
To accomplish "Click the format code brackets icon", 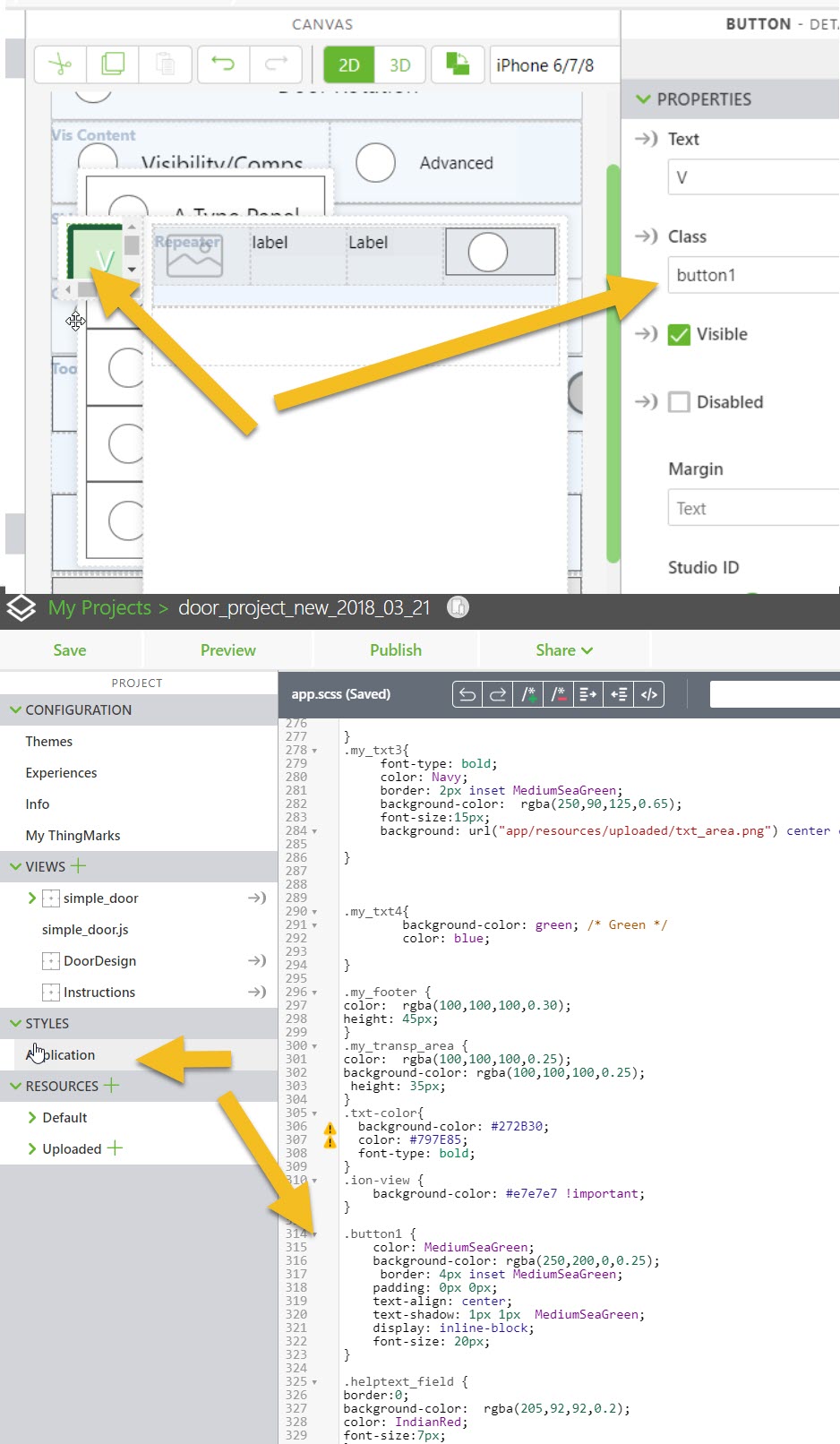I will pyautogui.click(x=649, y=694).
